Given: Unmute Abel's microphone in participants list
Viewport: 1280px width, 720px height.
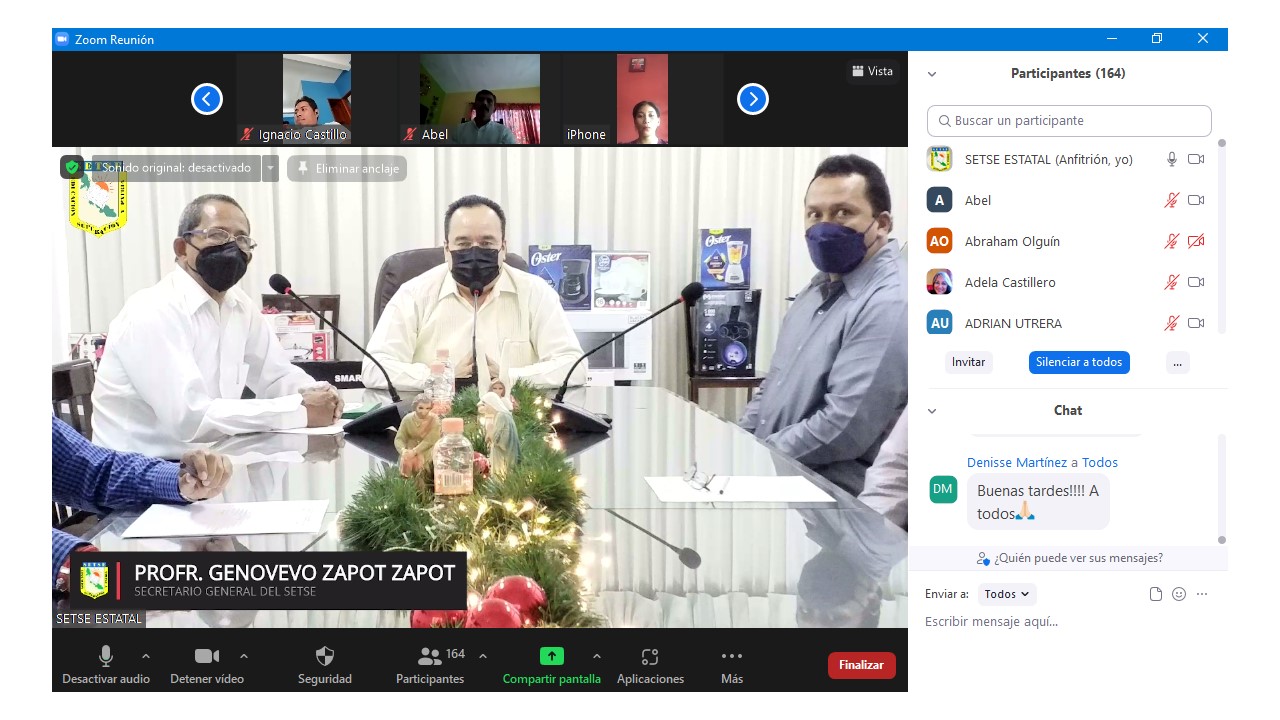Looking at the screenshot, I should [1171, 200].
